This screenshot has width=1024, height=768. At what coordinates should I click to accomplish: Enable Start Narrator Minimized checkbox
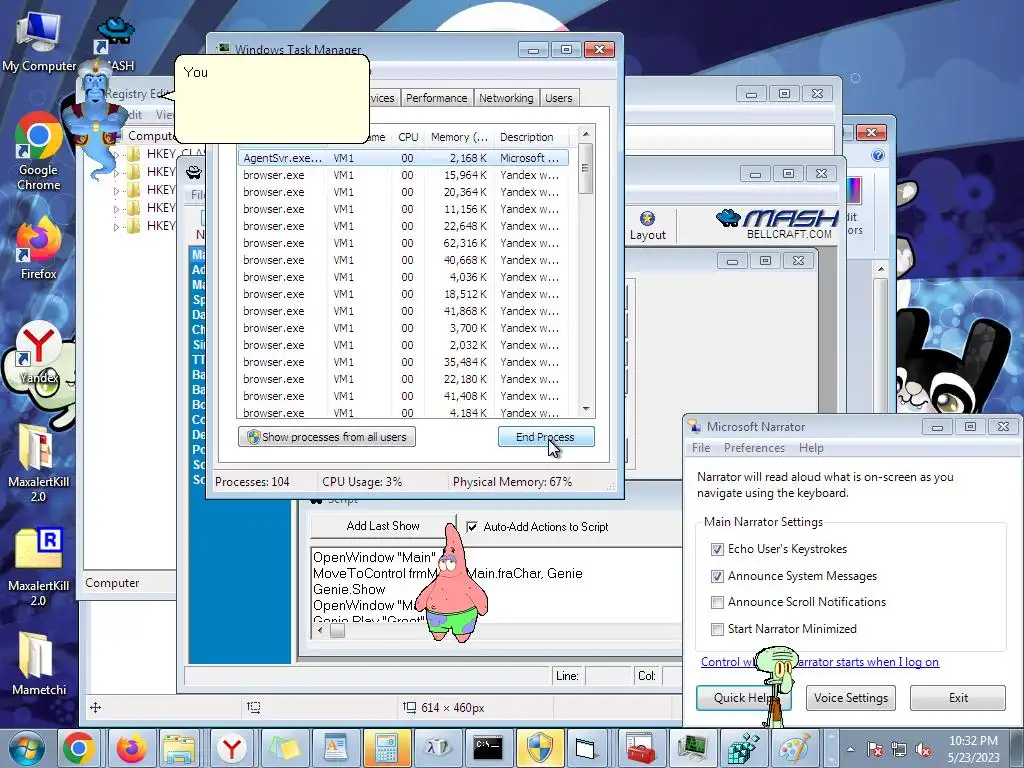tap(717, 629)
